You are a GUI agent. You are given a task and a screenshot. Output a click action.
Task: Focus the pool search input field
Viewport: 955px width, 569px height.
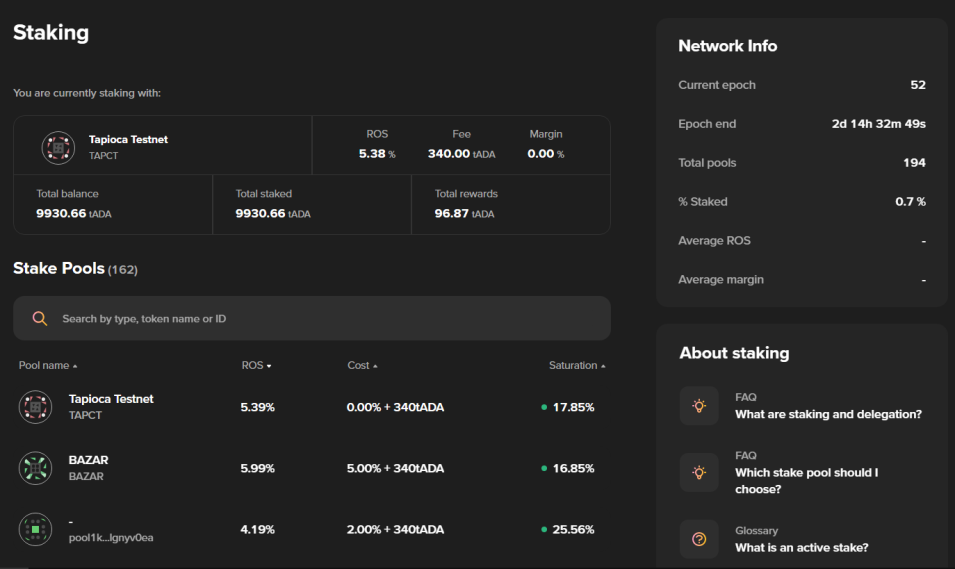click(x=312, y=318)
